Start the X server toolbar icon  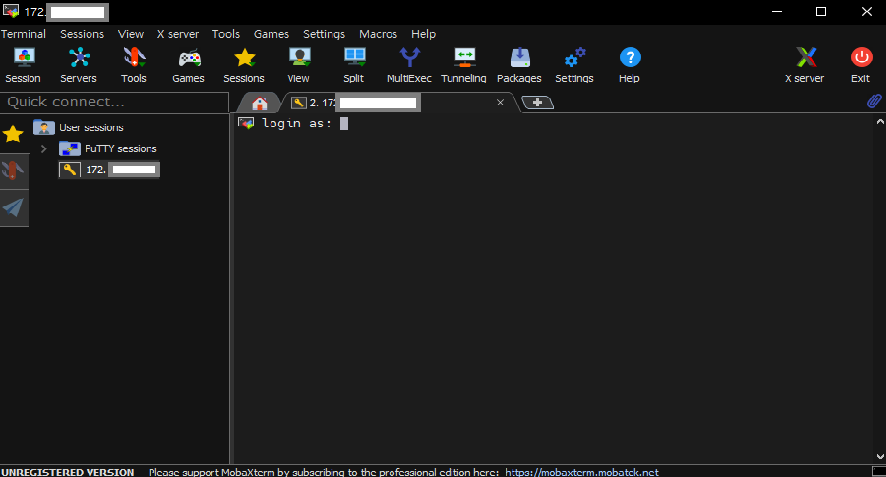coord(805,65)
